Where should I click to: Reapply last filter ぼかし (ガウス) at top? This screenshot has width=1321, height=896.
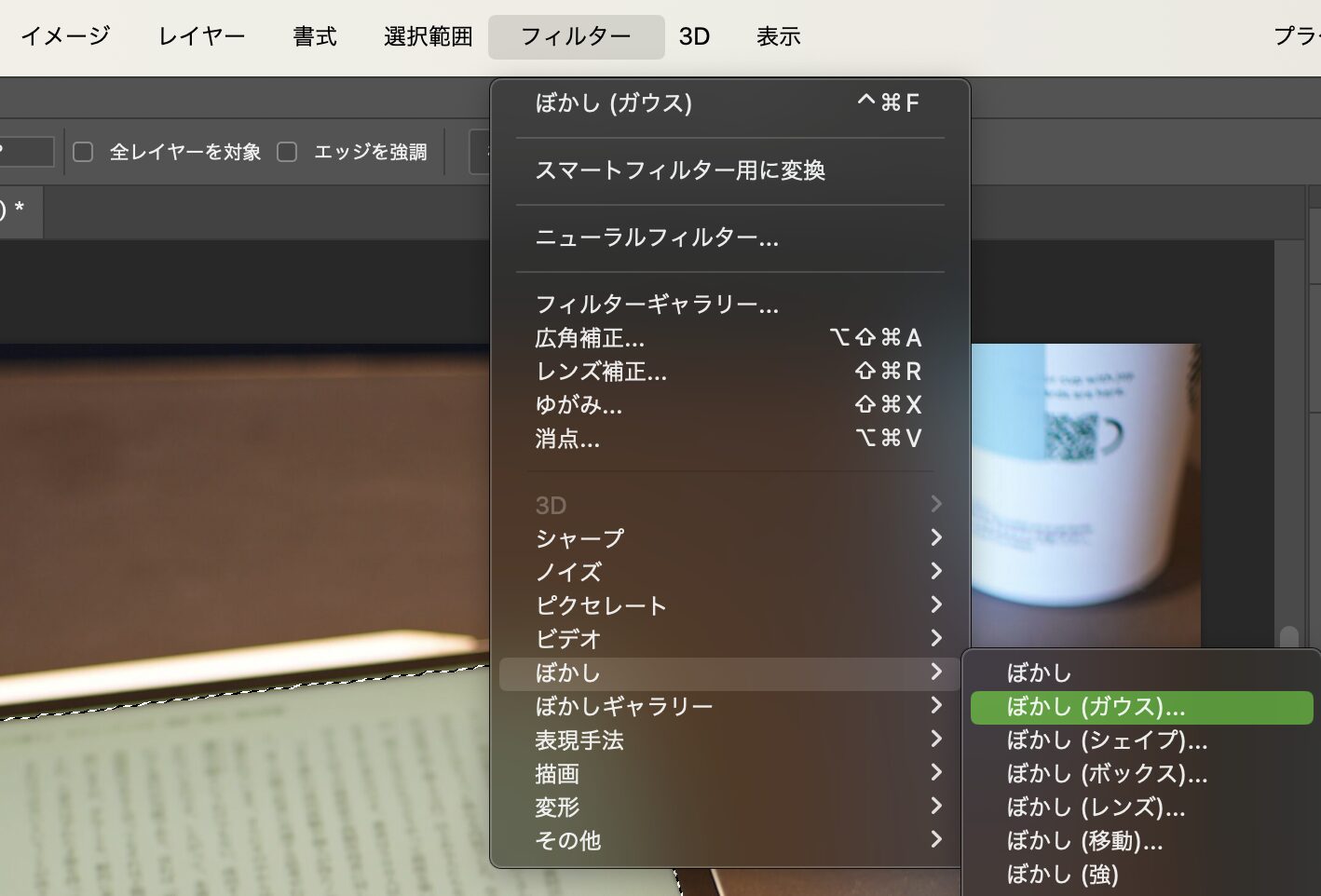coord(729,102)
